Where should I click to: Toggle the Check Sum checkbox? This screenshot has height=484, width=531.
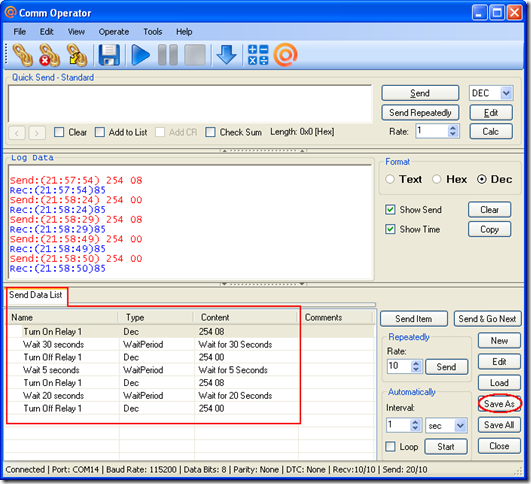210,132
